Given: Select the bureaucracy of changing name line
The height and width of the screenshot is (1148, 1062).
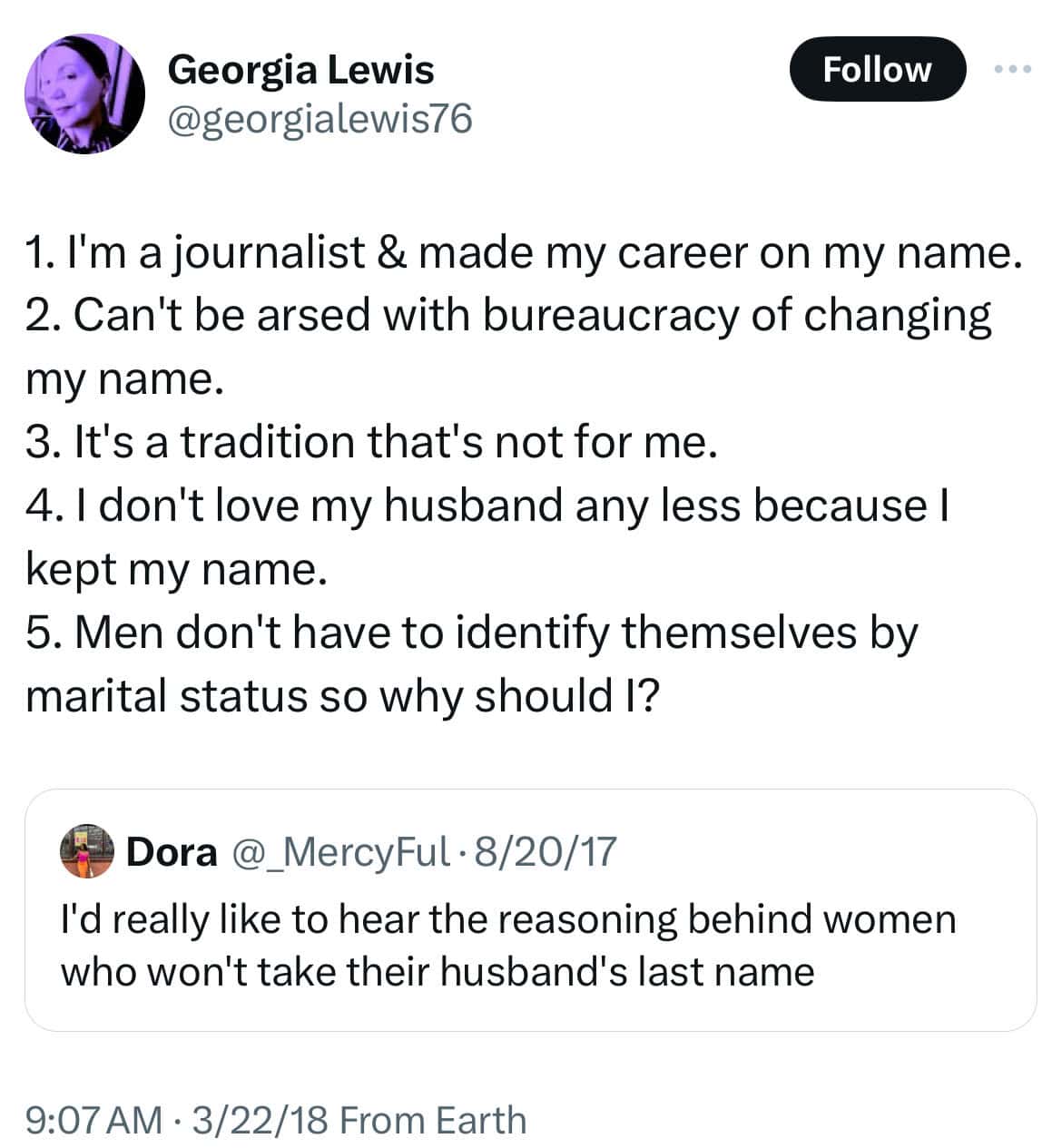Looking at the screenshot, I should [508, 347].
